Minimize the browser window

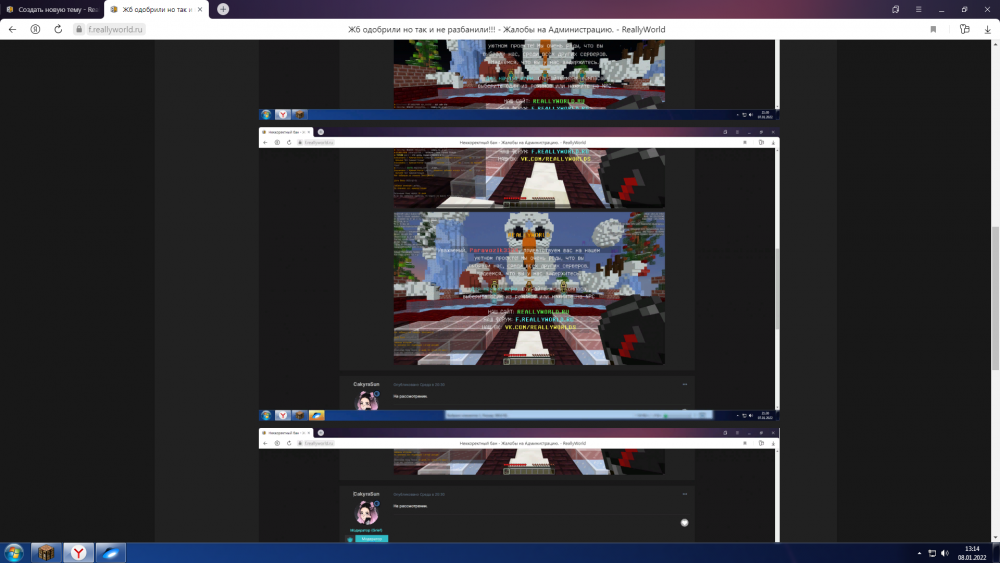click(x=941, y=10)
